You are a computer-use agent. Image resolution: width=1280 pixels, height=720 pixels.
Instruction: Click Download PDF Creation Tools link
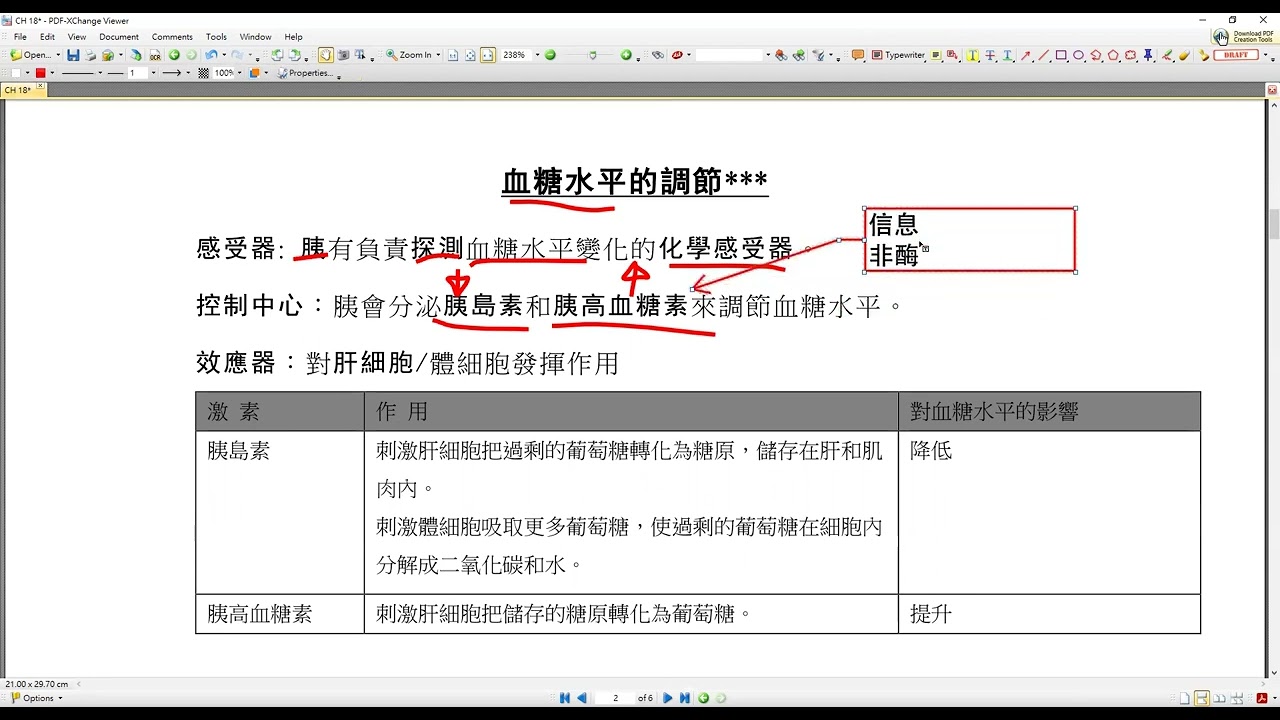[x=1246, y=36]
